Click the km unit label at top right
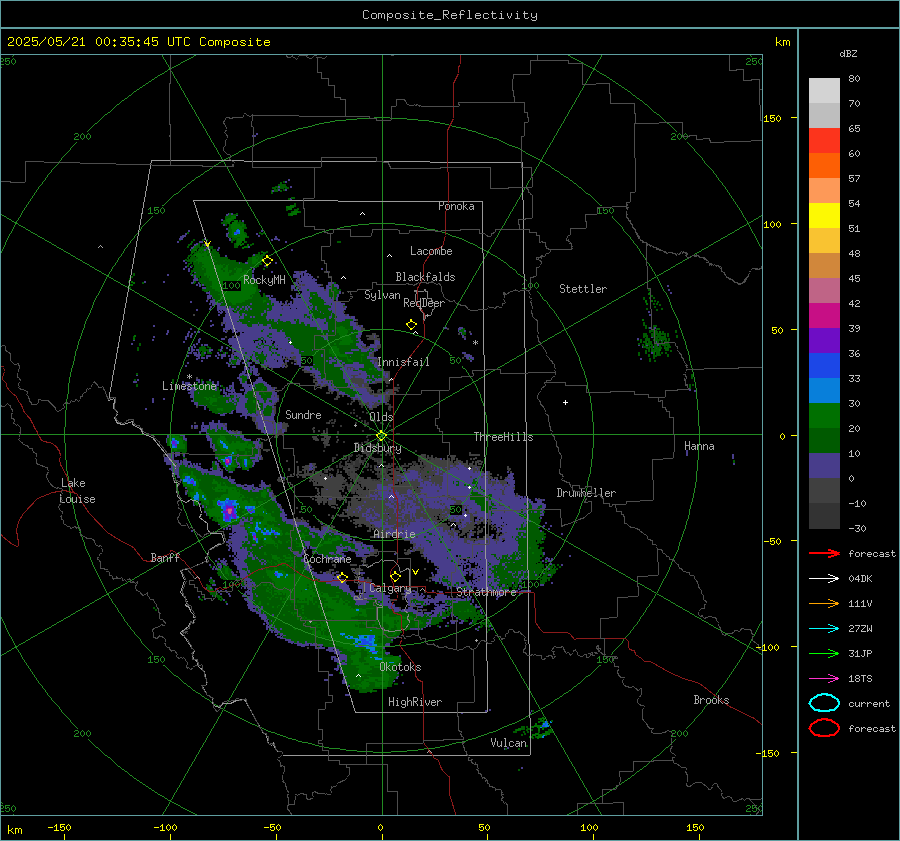Viewport: 900px width, 841px height. 782,42
